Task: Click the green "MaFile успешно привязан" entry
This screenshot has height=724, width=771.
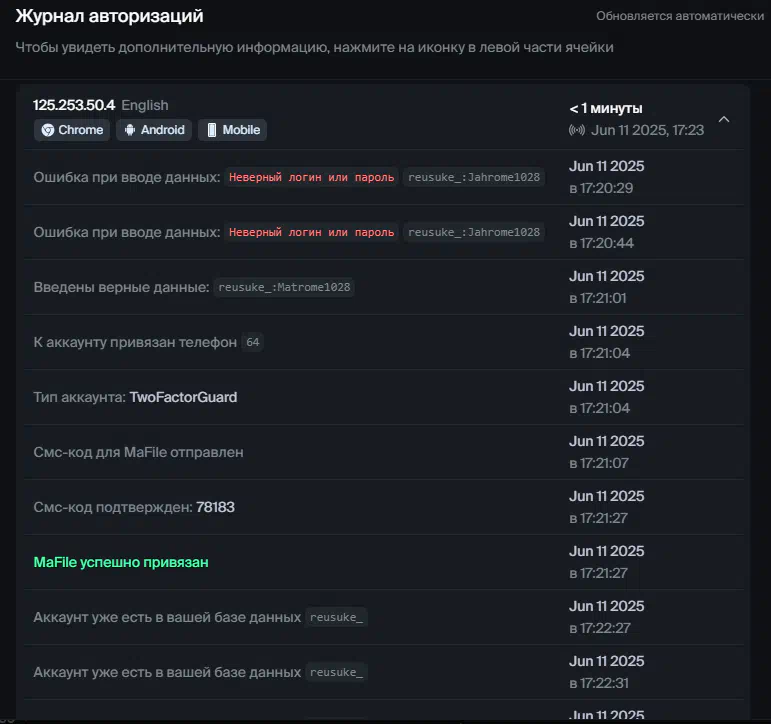Action: point(121,562)
